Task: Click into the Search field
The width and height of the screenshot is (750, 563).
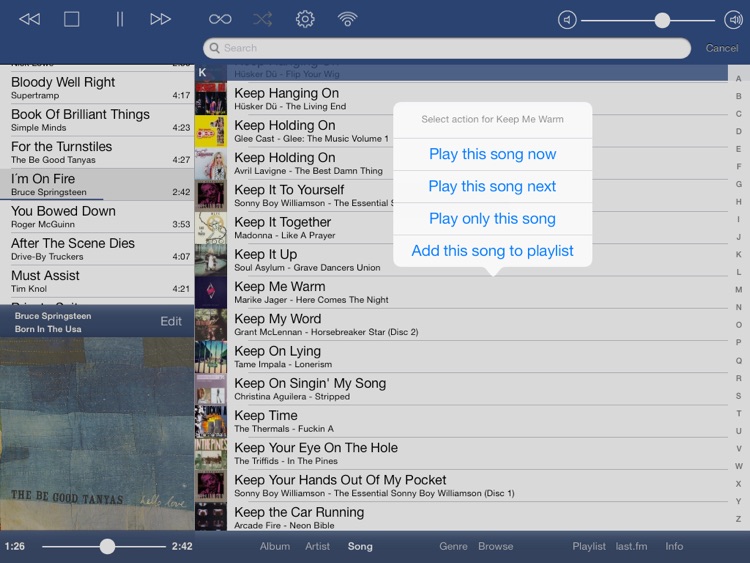Action: 447,48
